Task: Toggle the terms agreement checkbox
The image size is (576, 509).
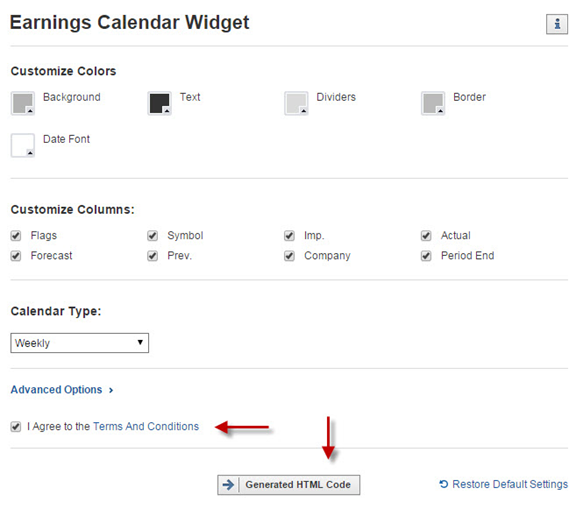Action: click(x=16, y=427)
